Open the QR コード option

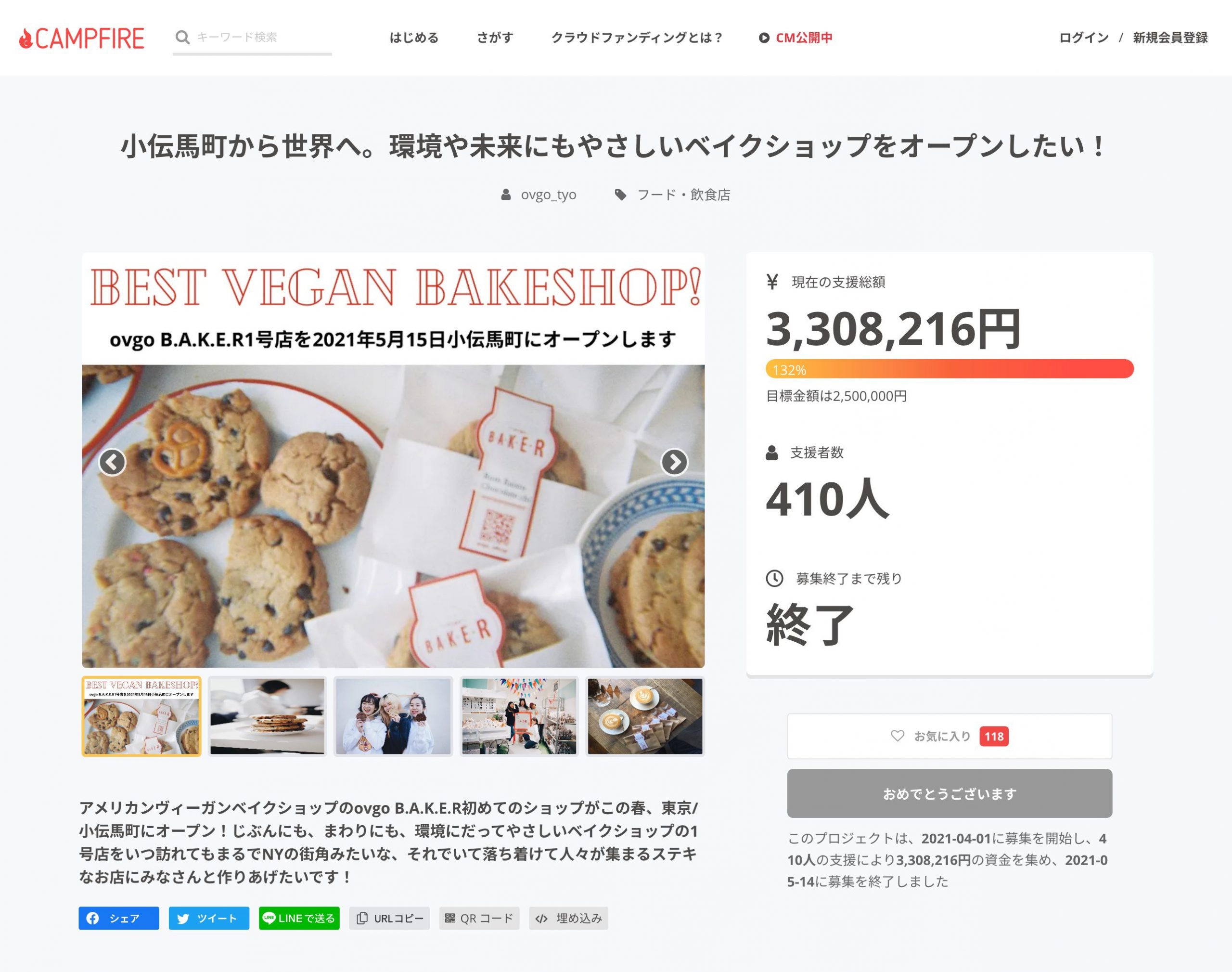(479, 918)
